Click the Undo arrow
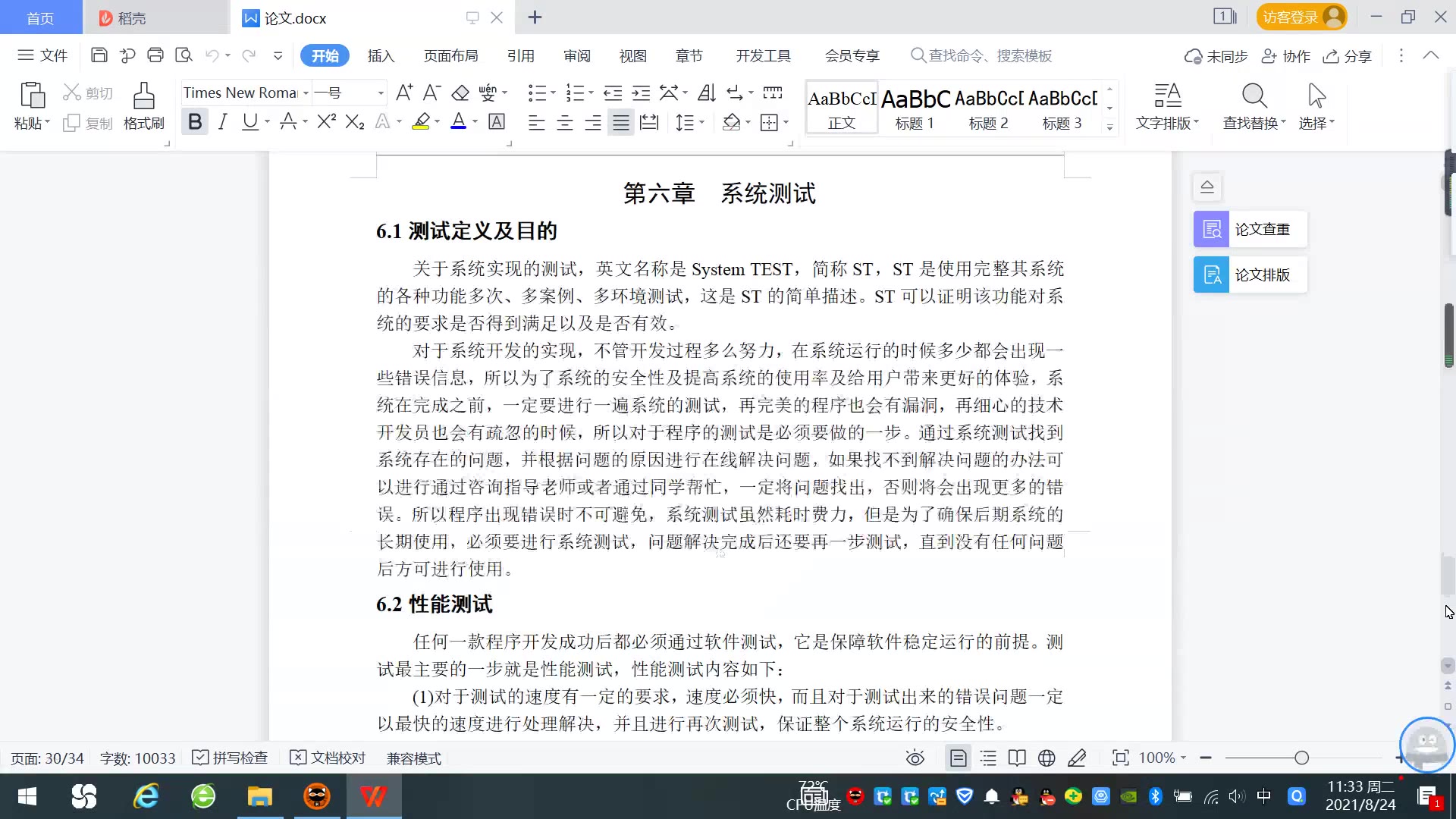The image size is (1456, 819). tap(212, 55)
